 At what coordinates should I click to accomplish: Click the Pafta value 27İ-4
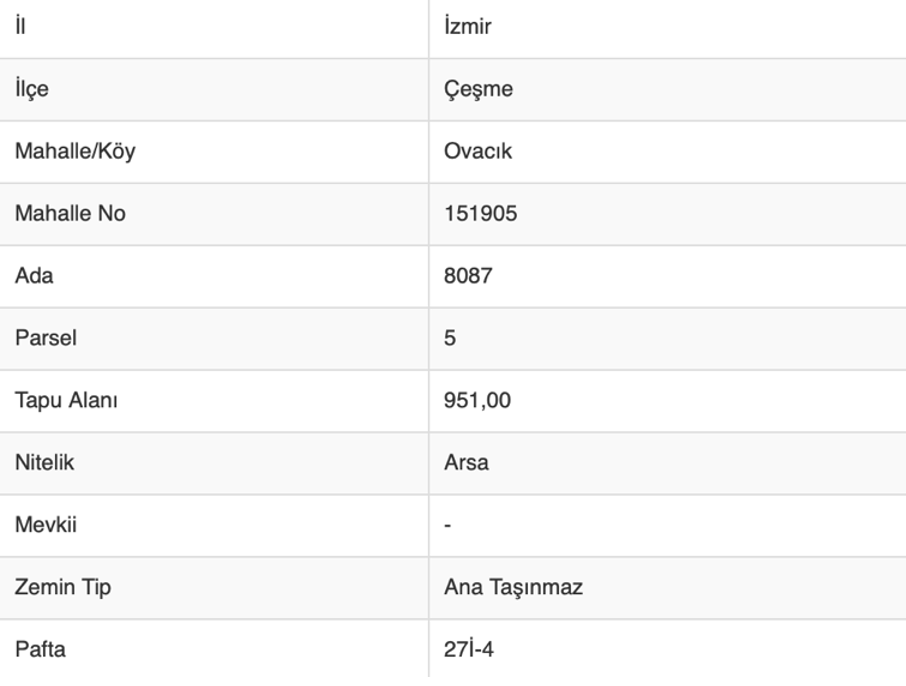click(x=469, y=650)
